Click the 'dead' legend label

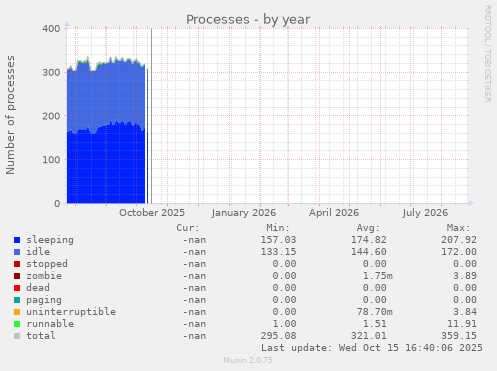(38, 288)
